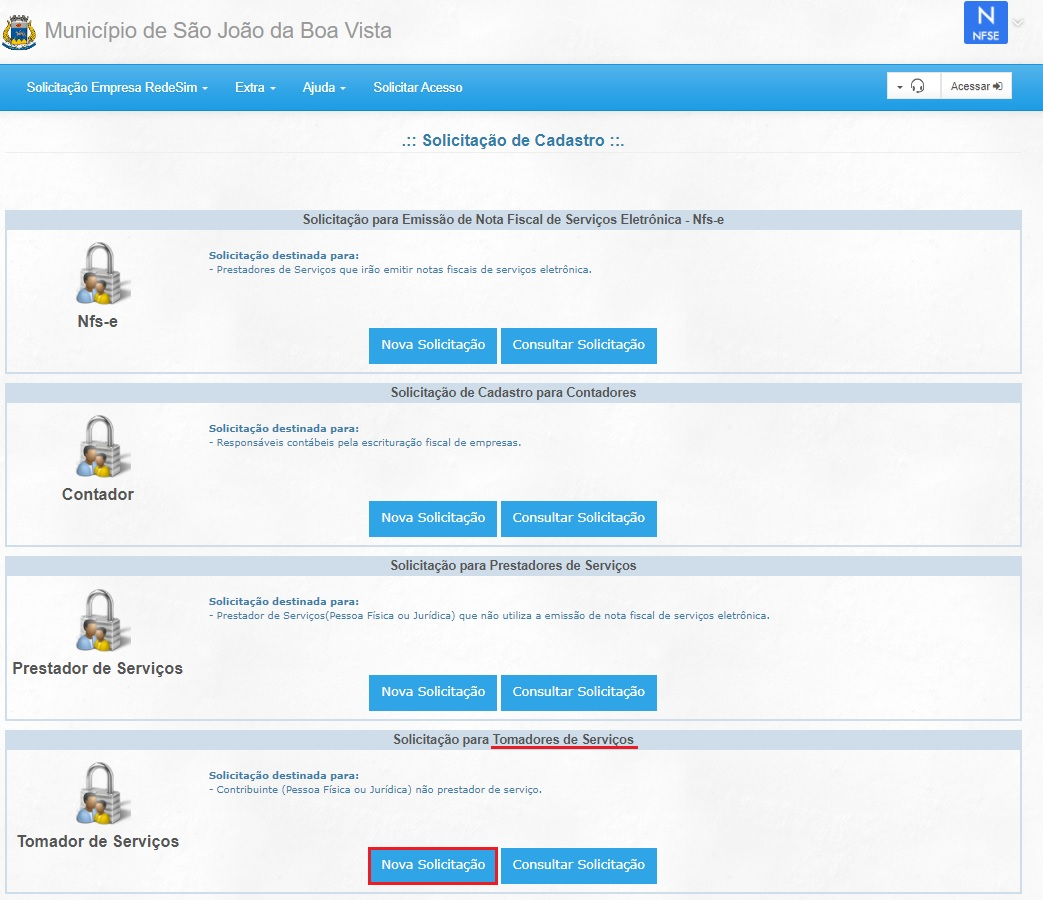Click the Tomador de Serviços padlock icon
1043x900 pixels.
coord(103,794)
